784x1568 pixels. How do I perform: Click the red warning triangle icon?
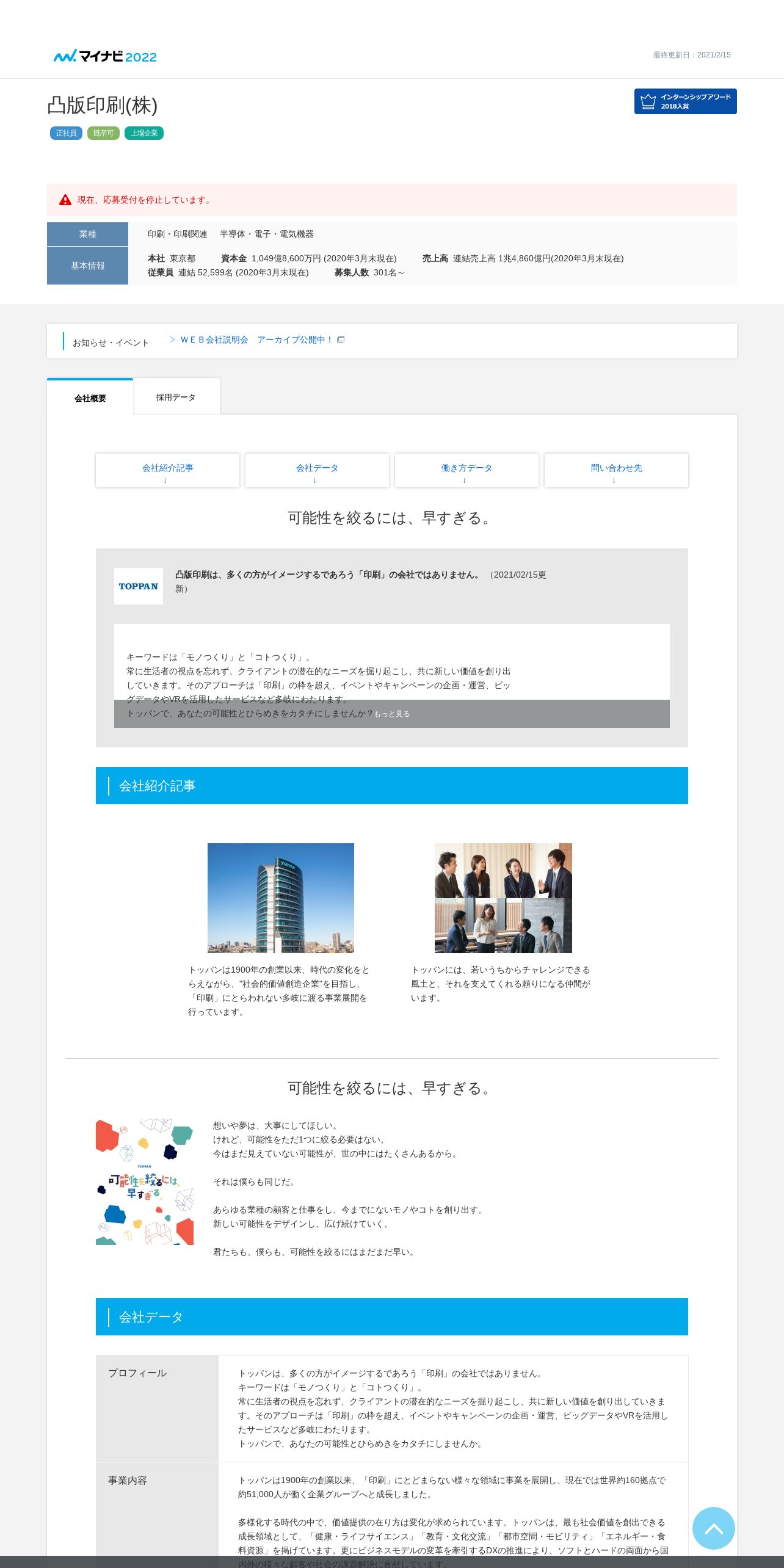point(65,200)
